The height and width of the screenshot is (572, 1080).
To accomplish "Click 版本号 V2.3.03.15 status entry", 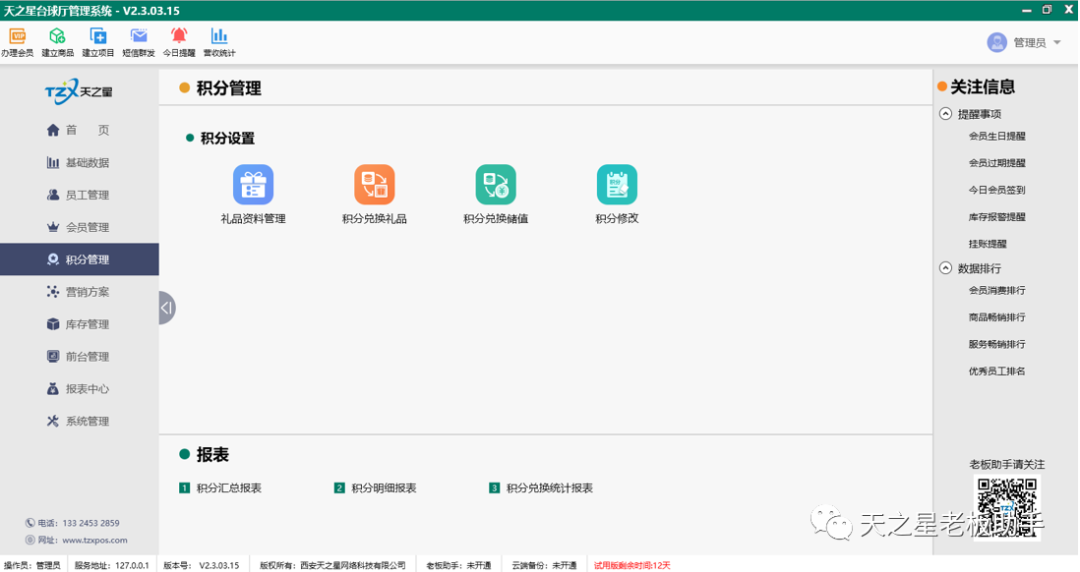I will (201, 565).
